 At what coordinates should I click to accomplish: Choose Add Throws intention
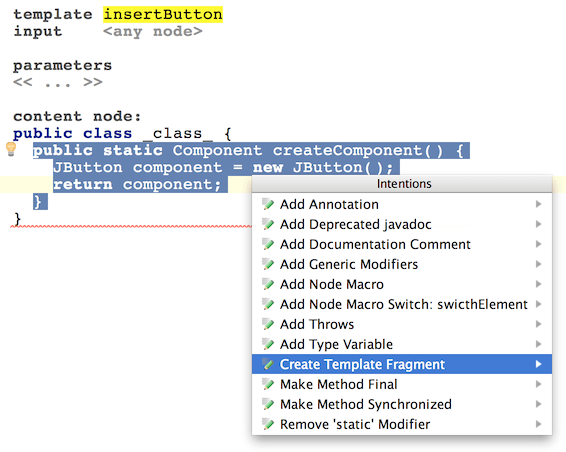click(402, 324)
